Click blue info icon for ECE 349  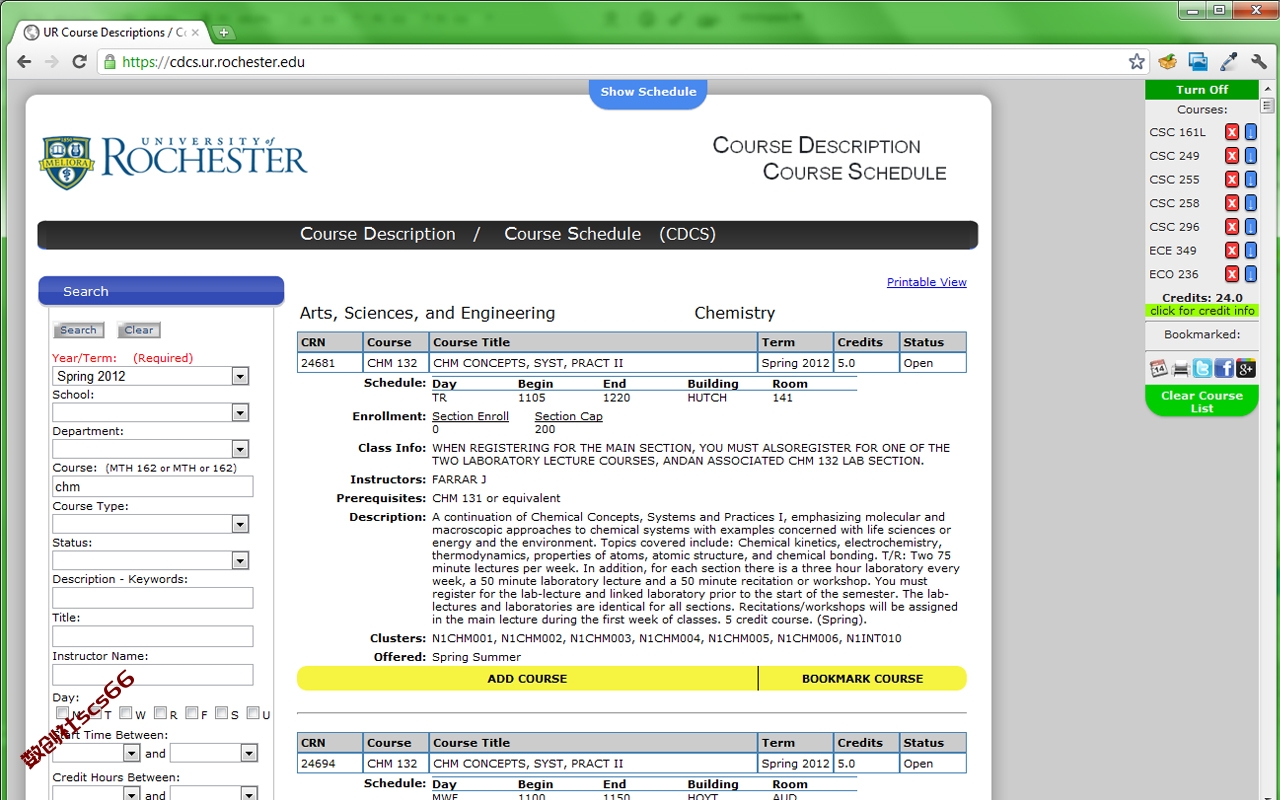tap(1250, 250)
